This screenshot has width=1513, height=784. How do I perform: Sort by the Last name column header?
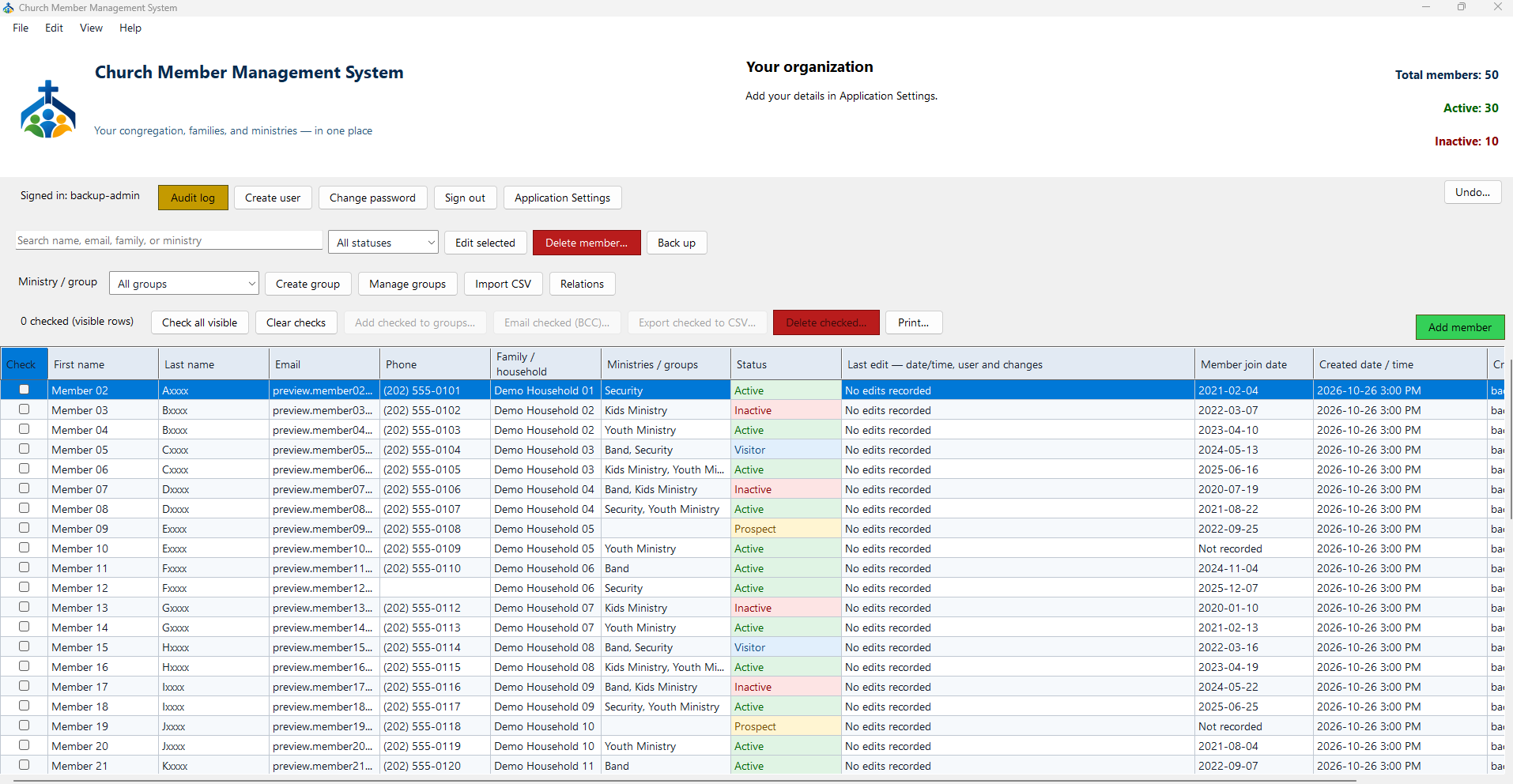tap(213, 364)
